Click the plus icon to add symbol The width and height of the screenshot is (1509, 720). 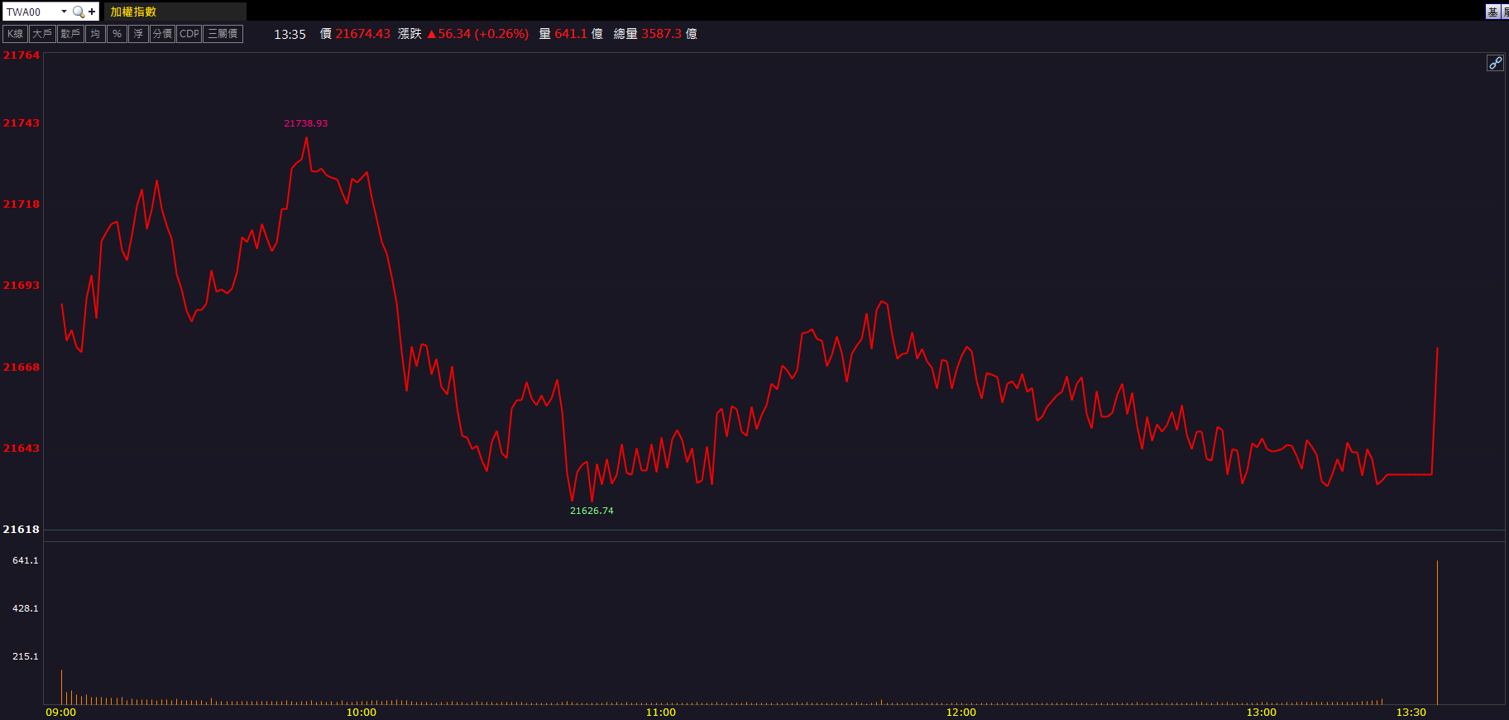pyautogui.click(x=92, y=12)
